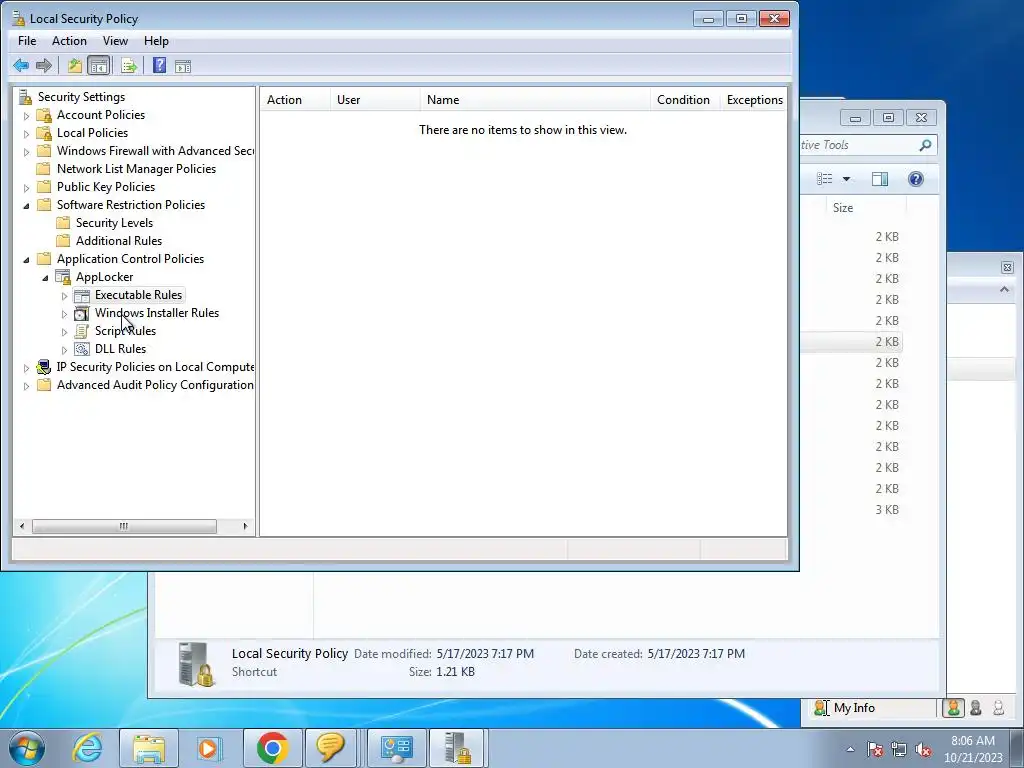Image resolution: width=1024 pixels, height=768 pixels.
Task: Click the Account Policies folder icon
Action: 44,115
